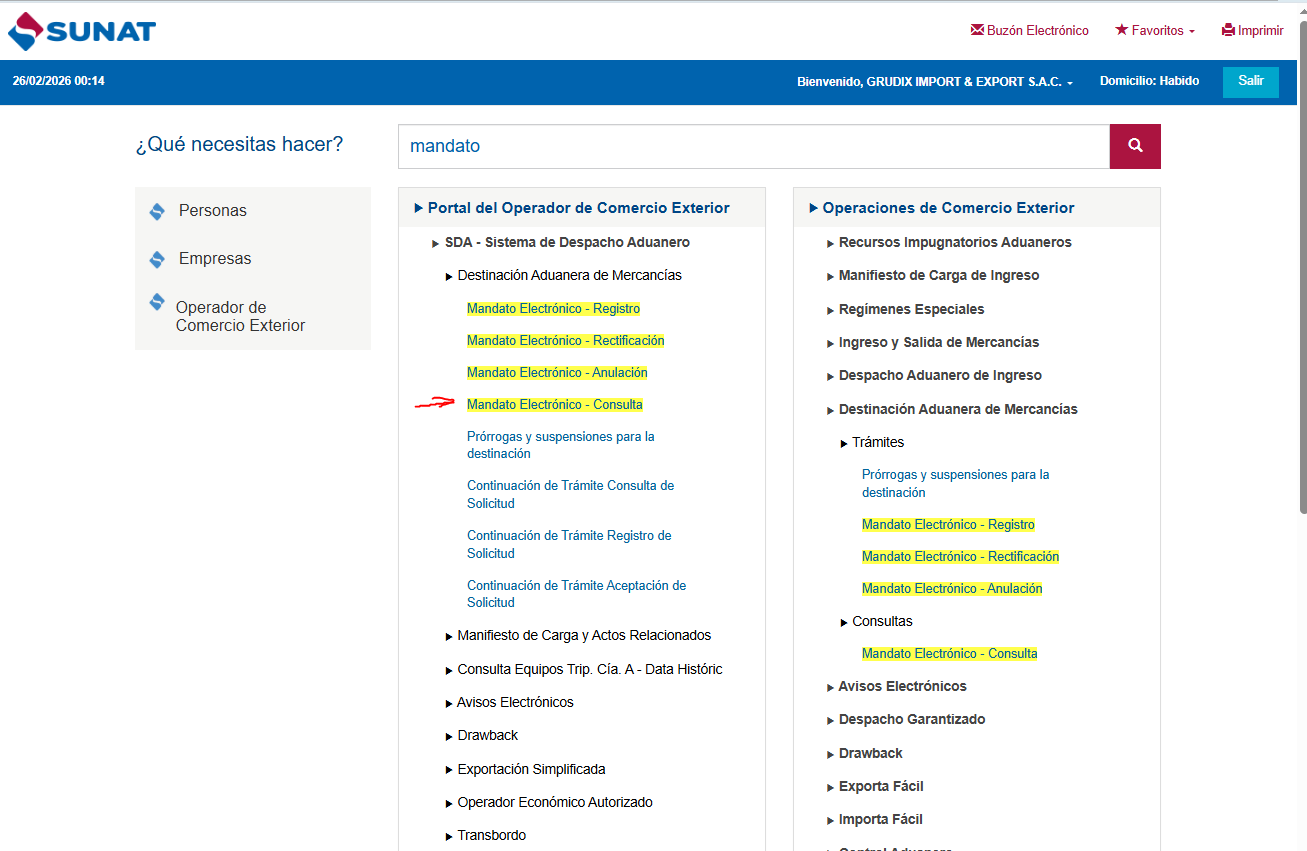This screenshot has height=851, width=1307.
Task: Expand Ingreso y Salida de Mercancías
Action: point(933,342)
